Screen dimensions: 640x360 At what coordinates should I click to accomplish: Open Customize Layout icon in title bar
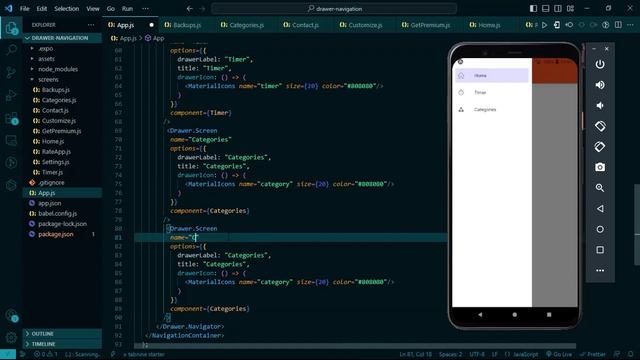pos(570,9)
